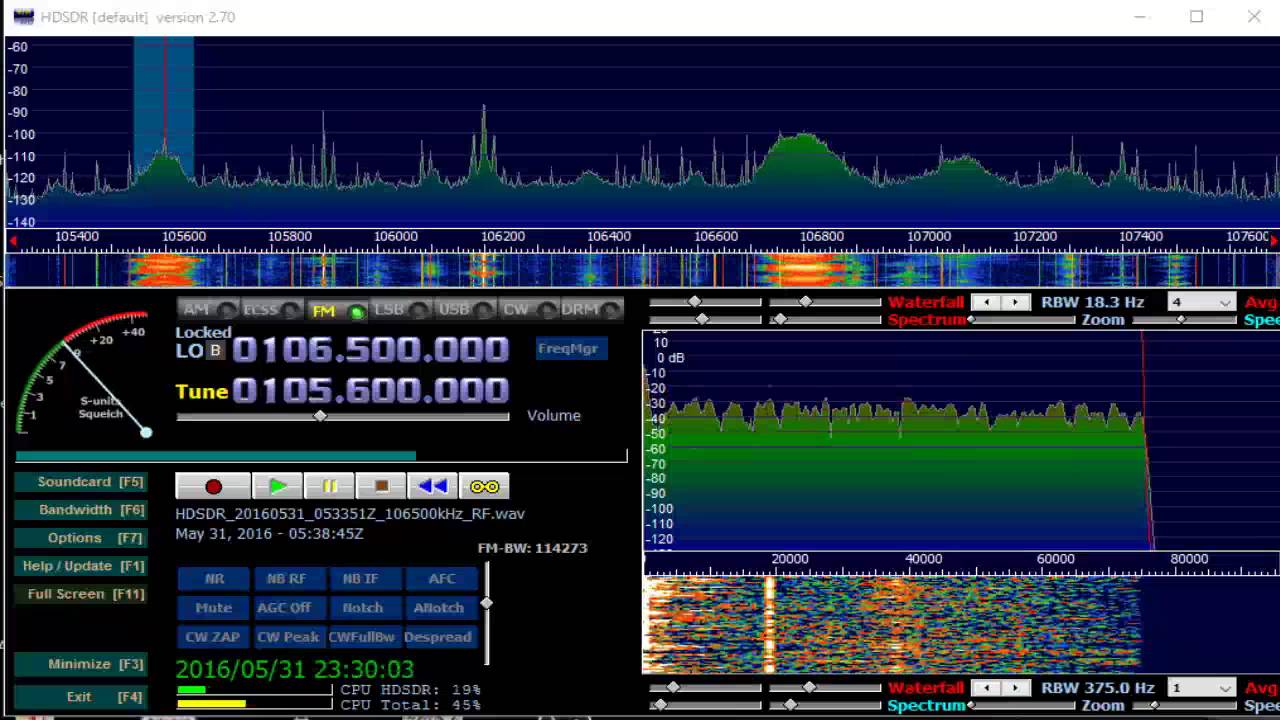
Task: Click upper RBW 18.3 Hz right arrow
Action: 1016,302
